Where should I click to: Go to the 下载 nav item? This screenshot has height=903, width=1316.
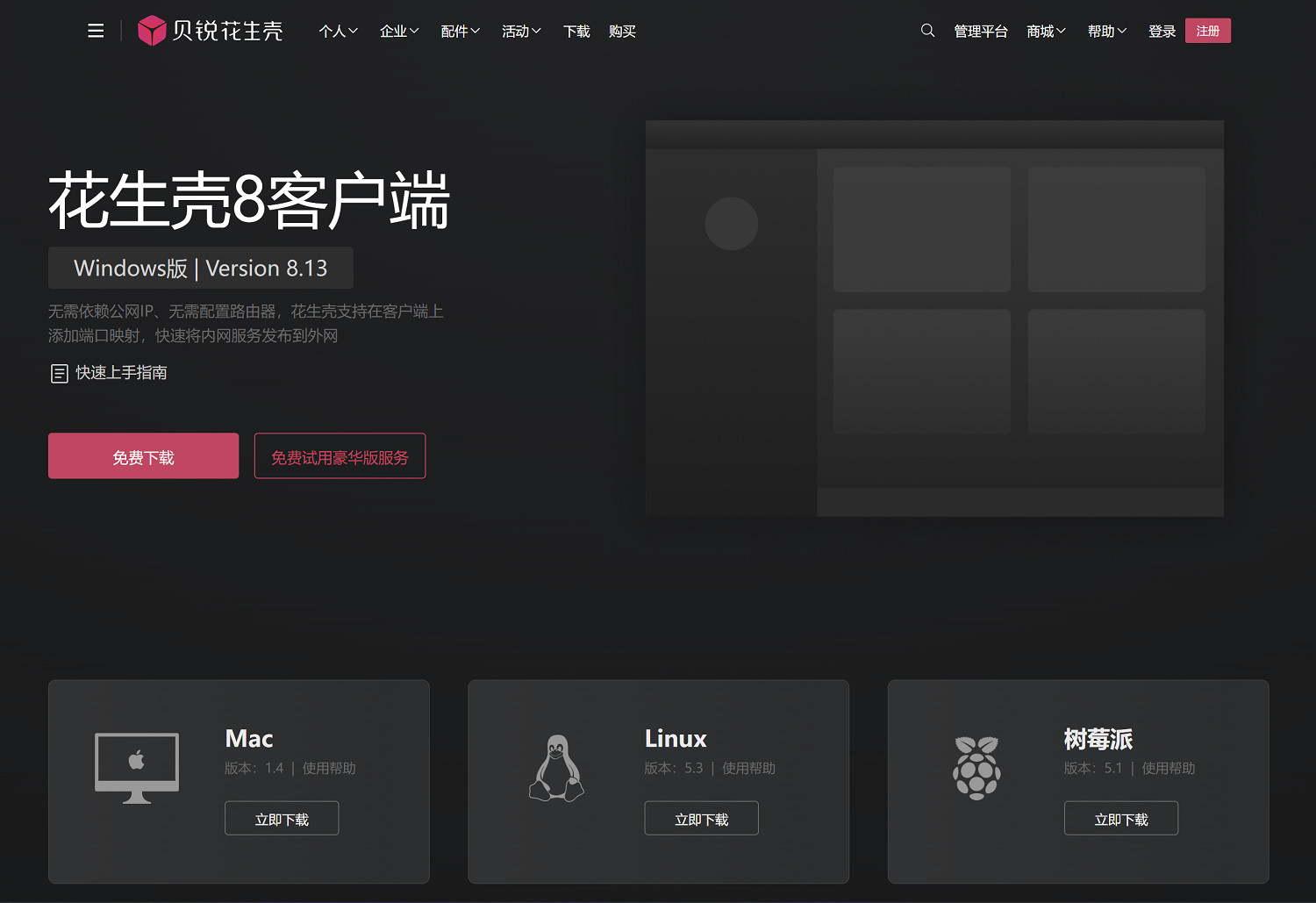(576, 32)
